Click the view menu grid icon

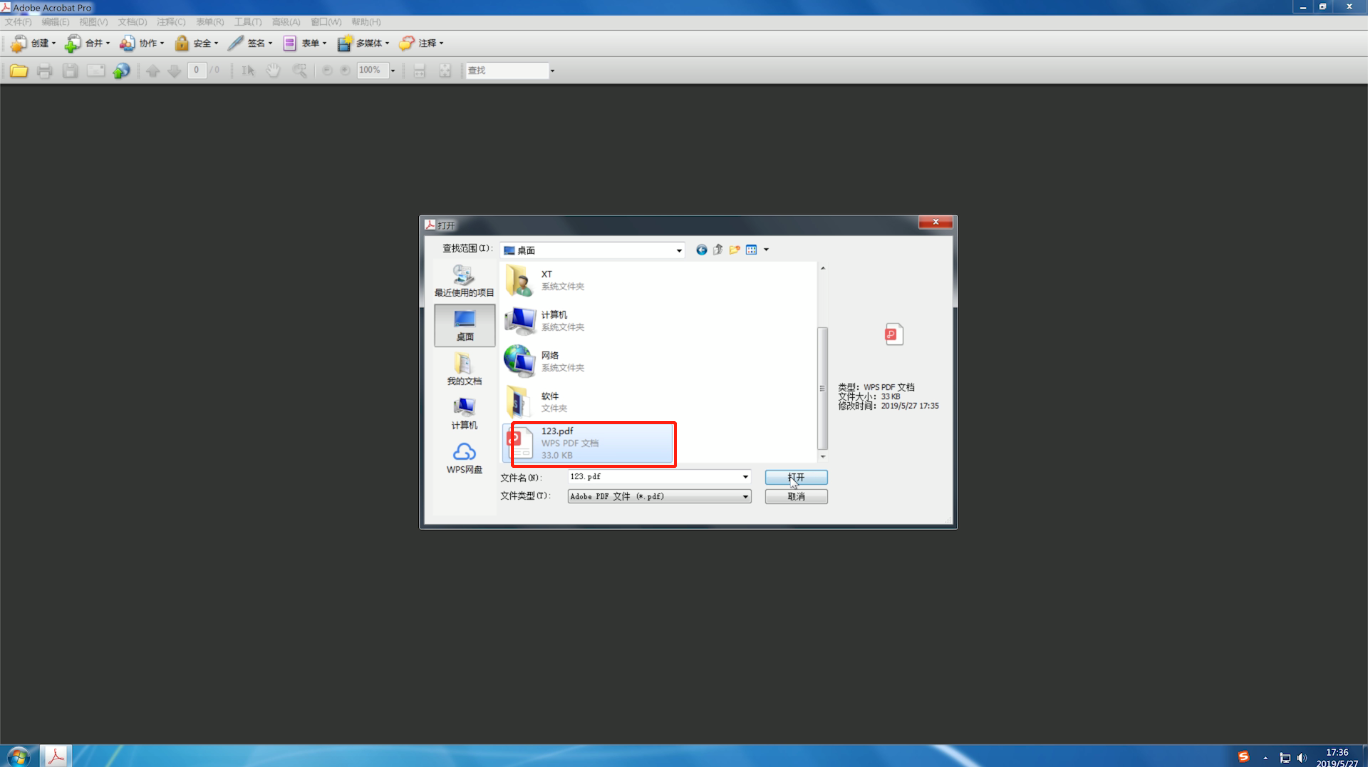click(x=751, y=250)
